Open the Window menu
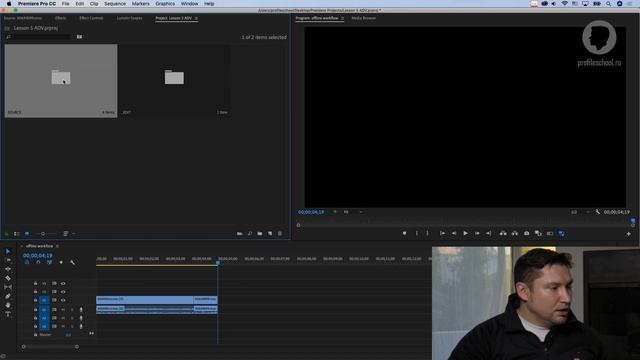This screenshot has height=360, width=640. point(189,4)
